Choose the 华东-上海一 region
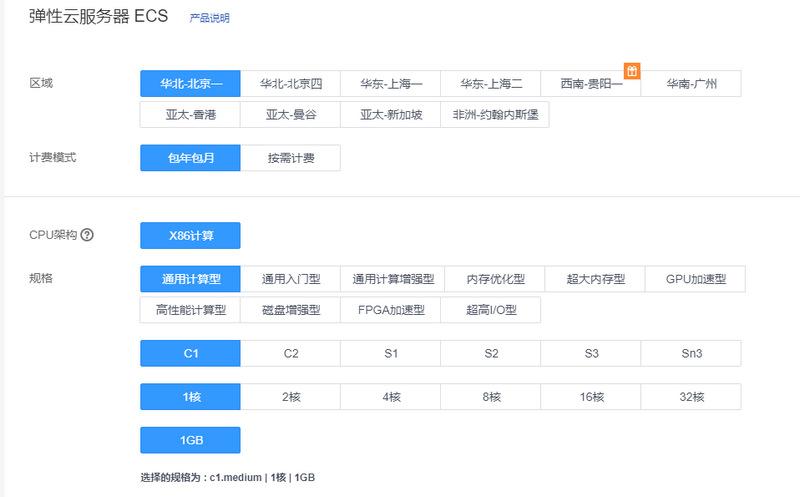 click(390, 84)
